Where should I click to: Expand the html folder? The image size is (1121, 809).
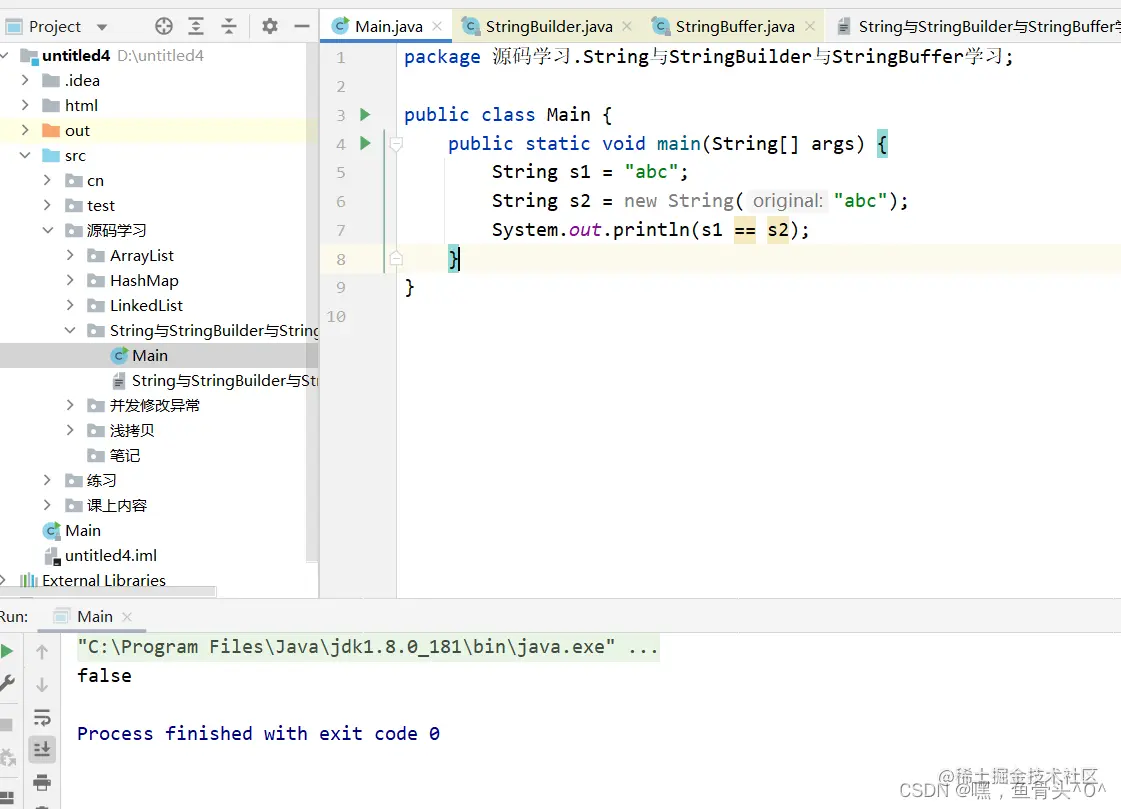coord(25,105)
